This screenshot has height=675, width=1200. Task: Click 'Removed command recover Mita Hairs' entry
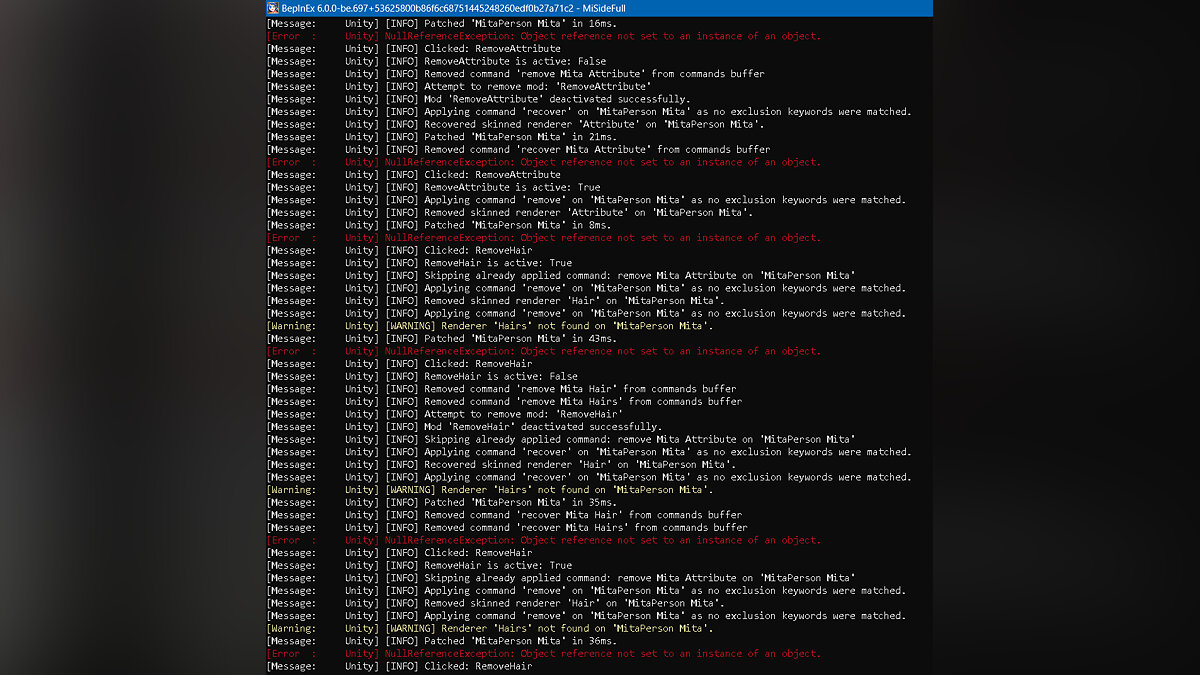[x=586, y=528]
